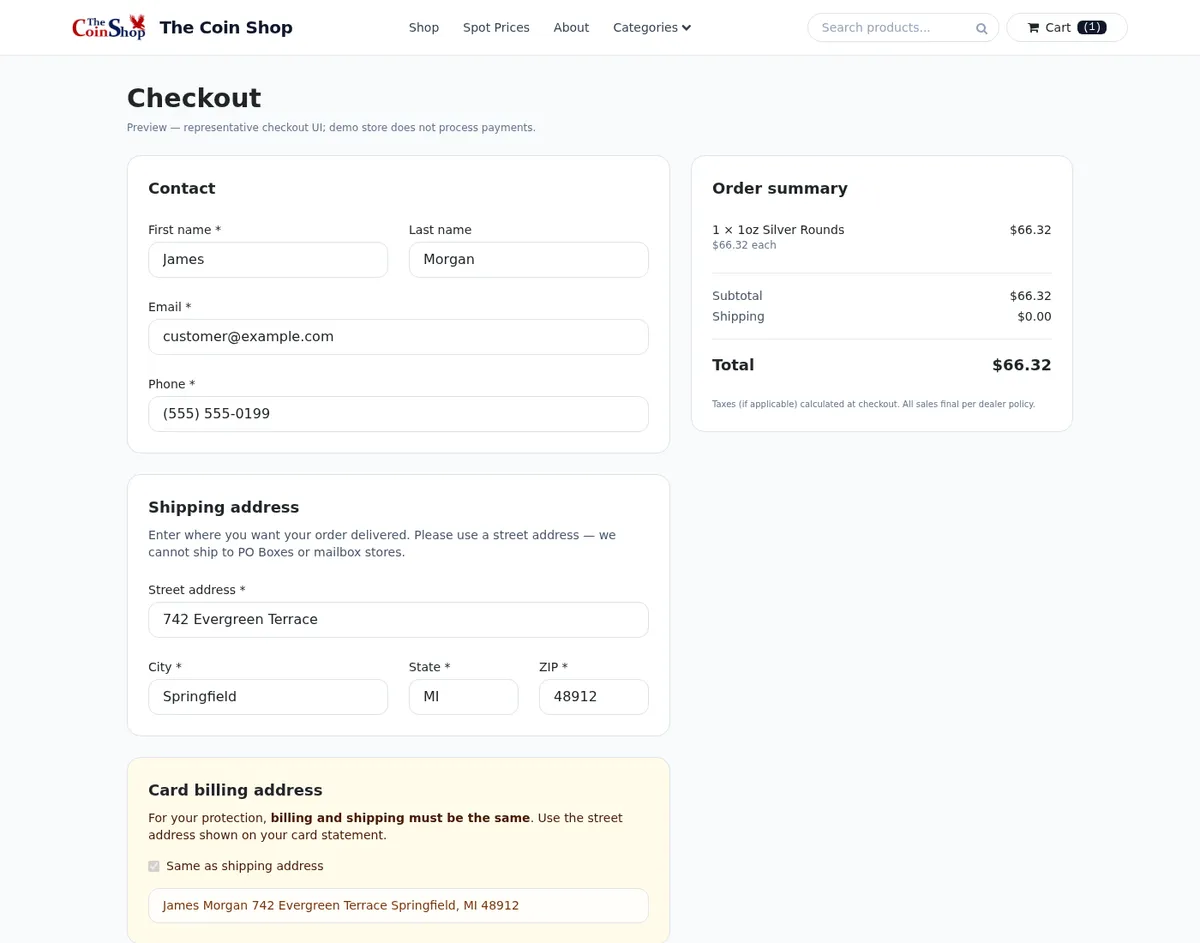Open the Spot Prices page

496,28
